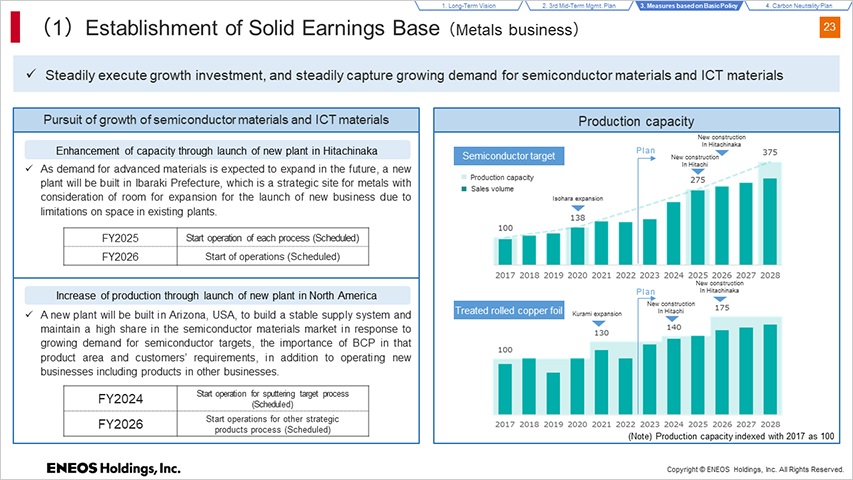The height and width of the screenshot is (480, 853).
Task: Click the ENEOS Holdings, Inc. logo
Action: point(113,468)
